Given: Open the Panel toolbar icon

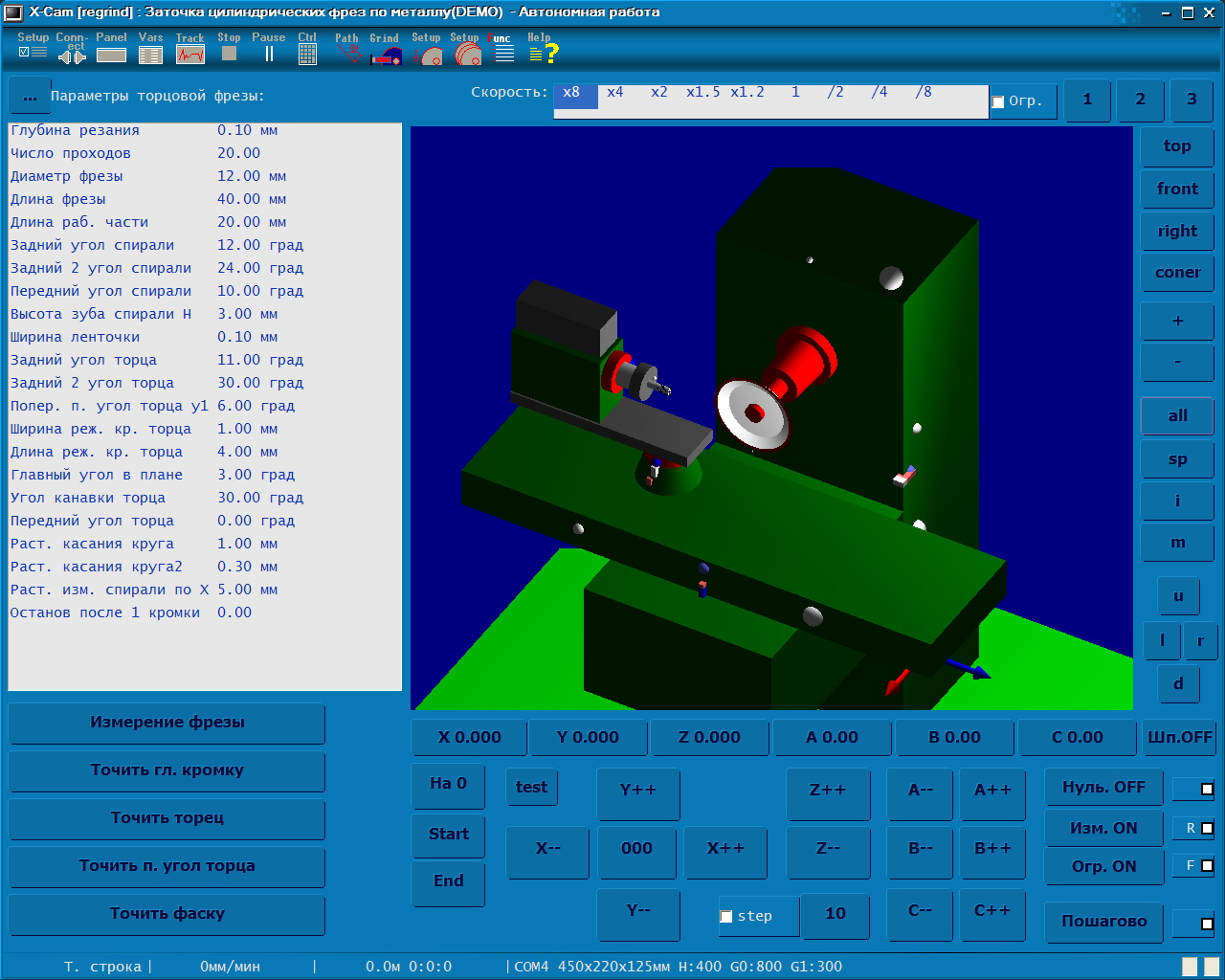Looking at the screenshot, I should tap(111, 48).
